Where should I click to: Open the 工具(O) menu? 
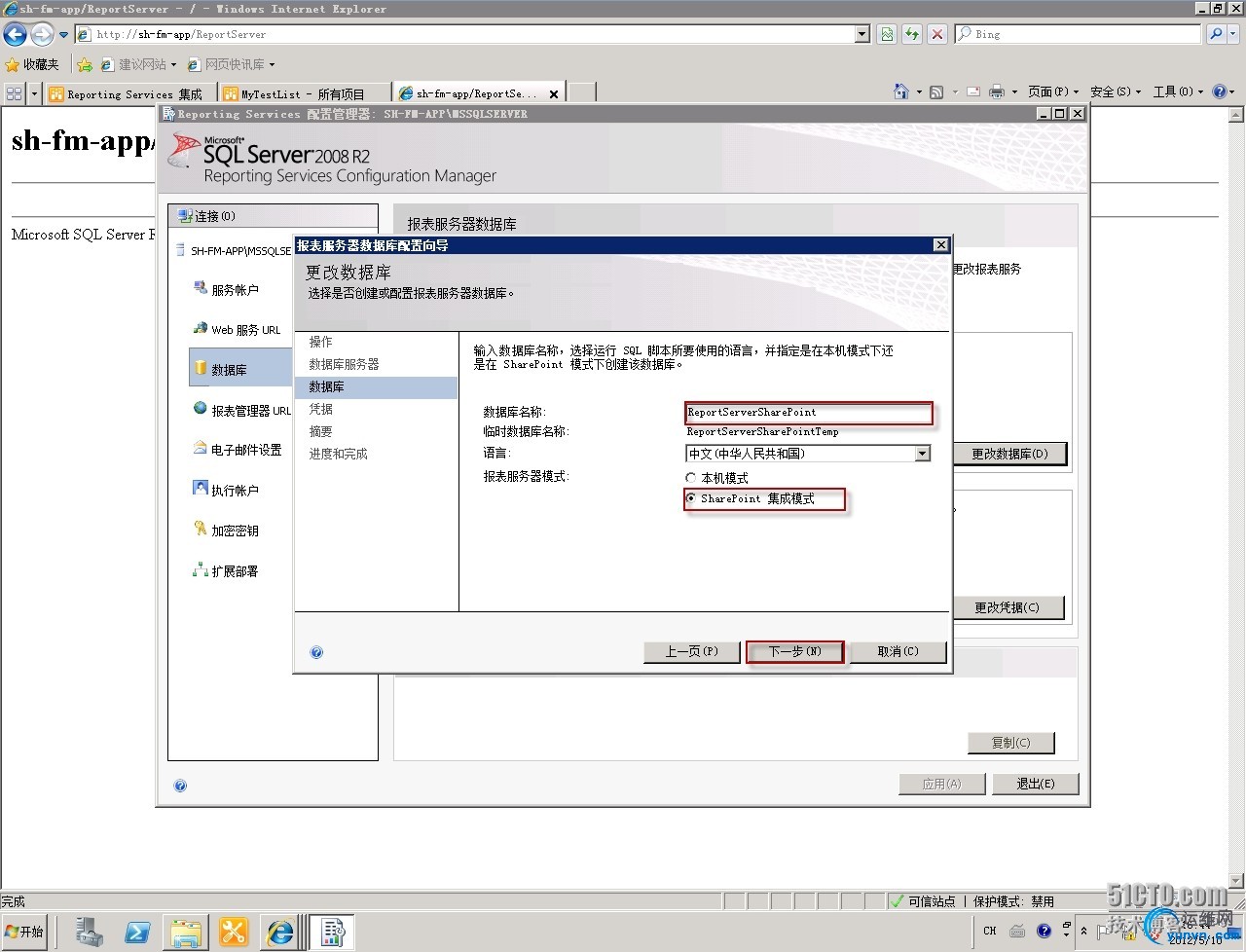tap(1178, 92)
